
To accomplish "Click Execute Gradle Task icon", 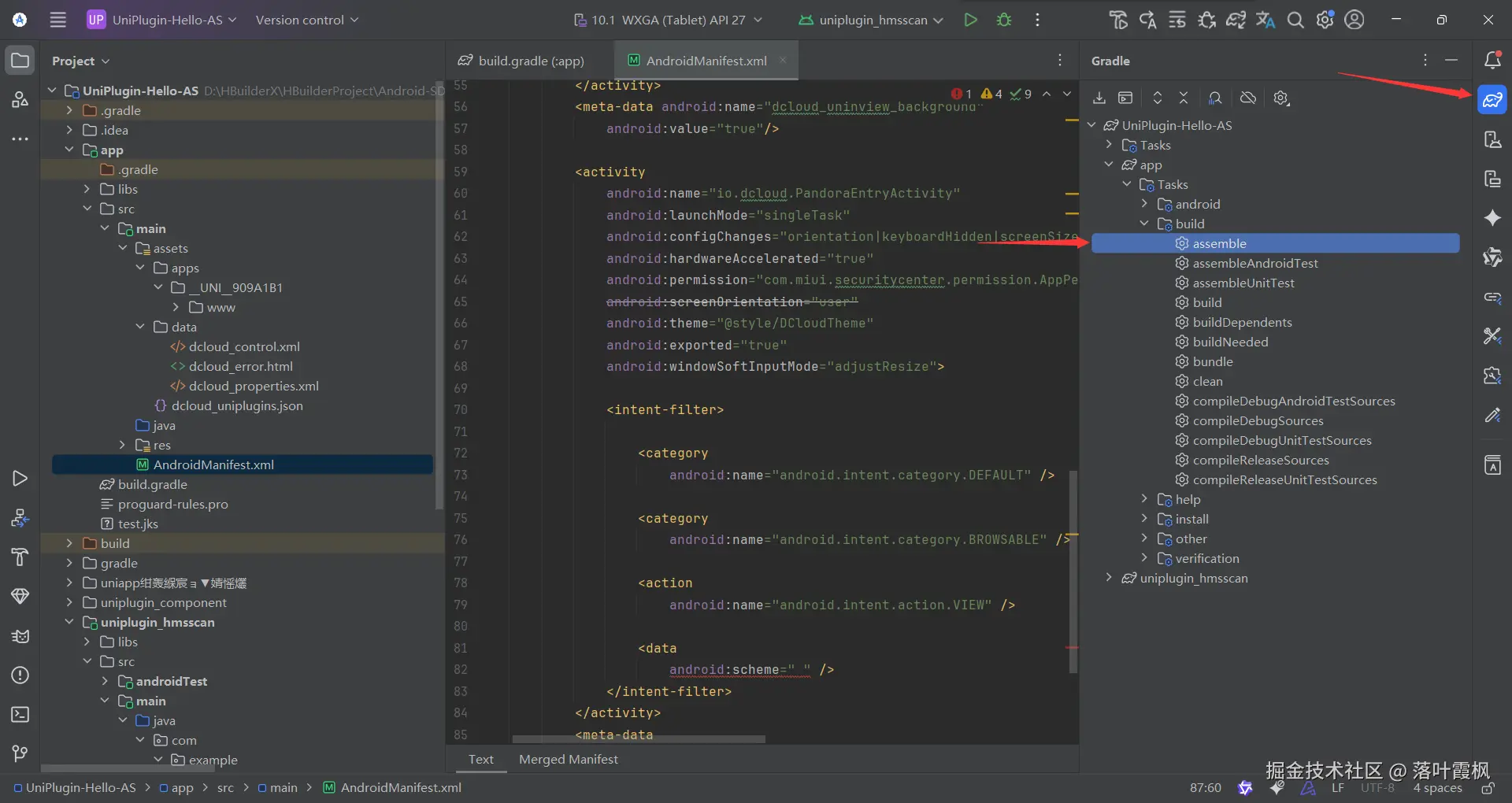I will pos(1125,98).
